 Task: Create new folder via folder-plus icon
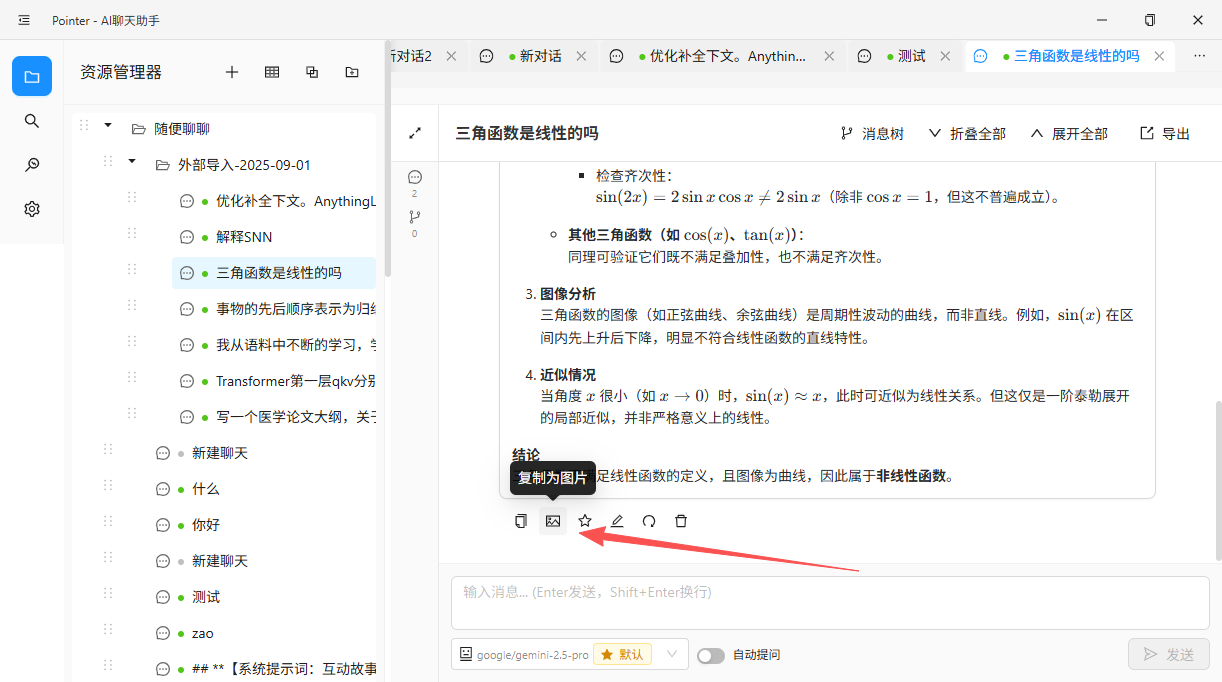[352, 72]
